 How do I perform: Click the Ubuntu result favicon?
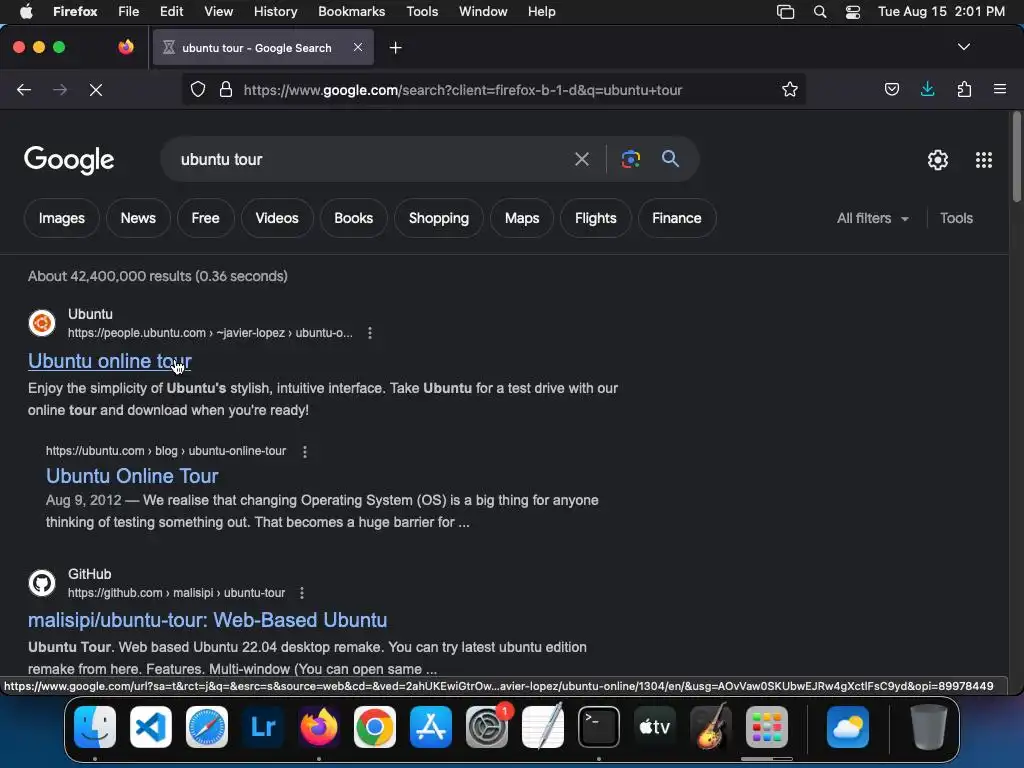[42, 323]
